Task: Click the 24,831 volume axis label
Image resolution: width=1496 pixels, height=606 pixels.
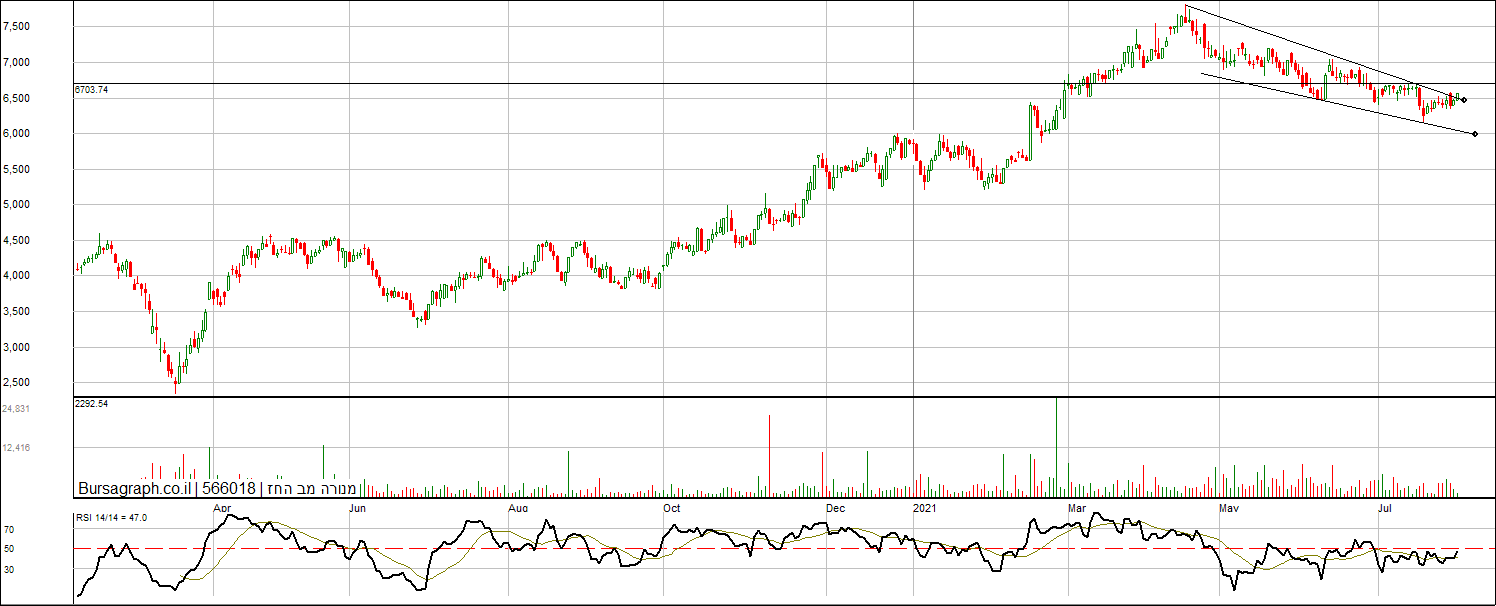Action: click(15, 409)
